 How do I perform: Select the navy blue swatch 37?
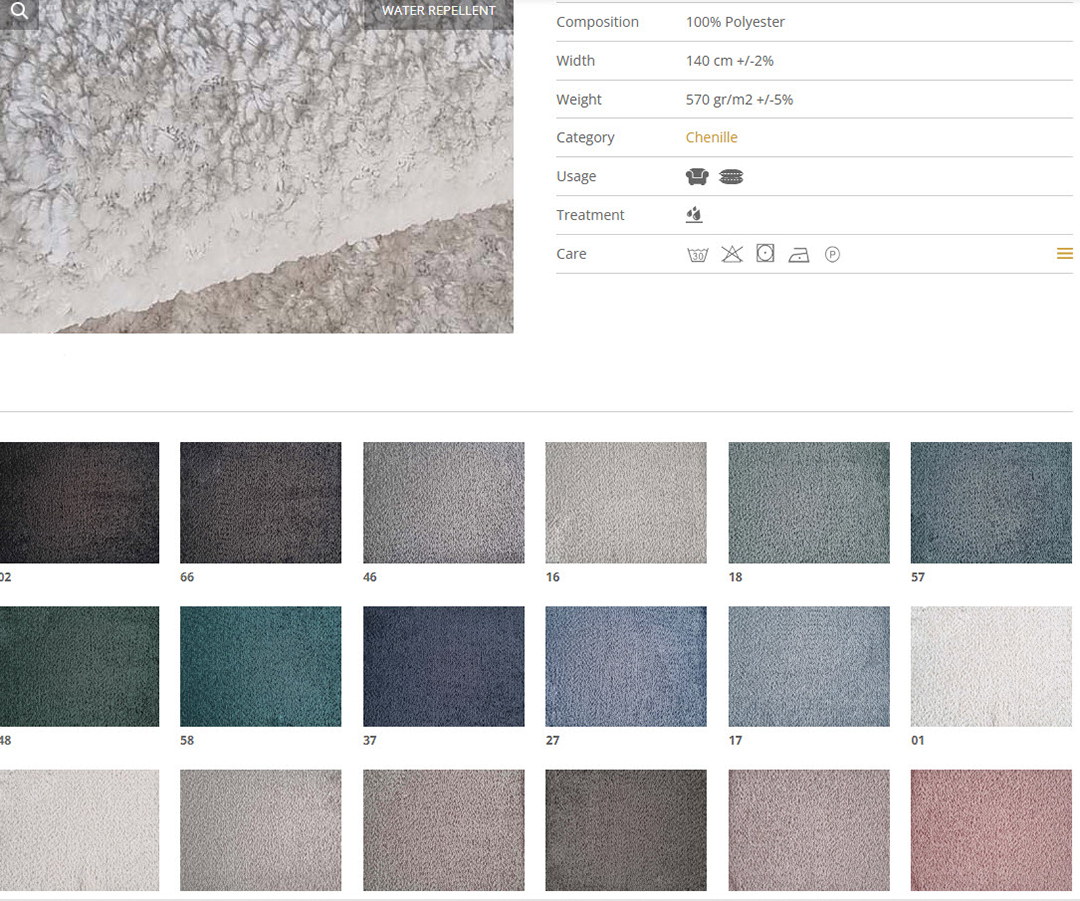click(x=443, y=666)
